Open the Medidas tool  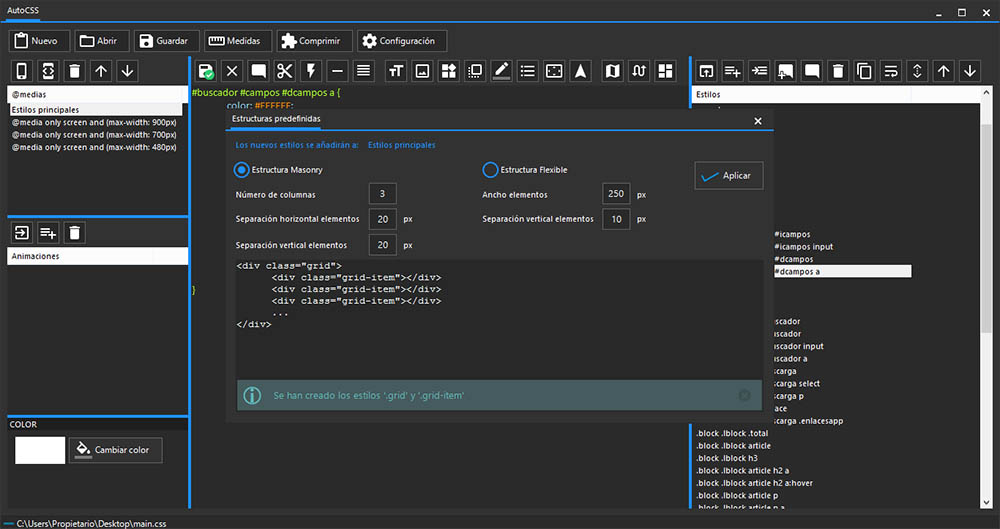coord(238,41)
